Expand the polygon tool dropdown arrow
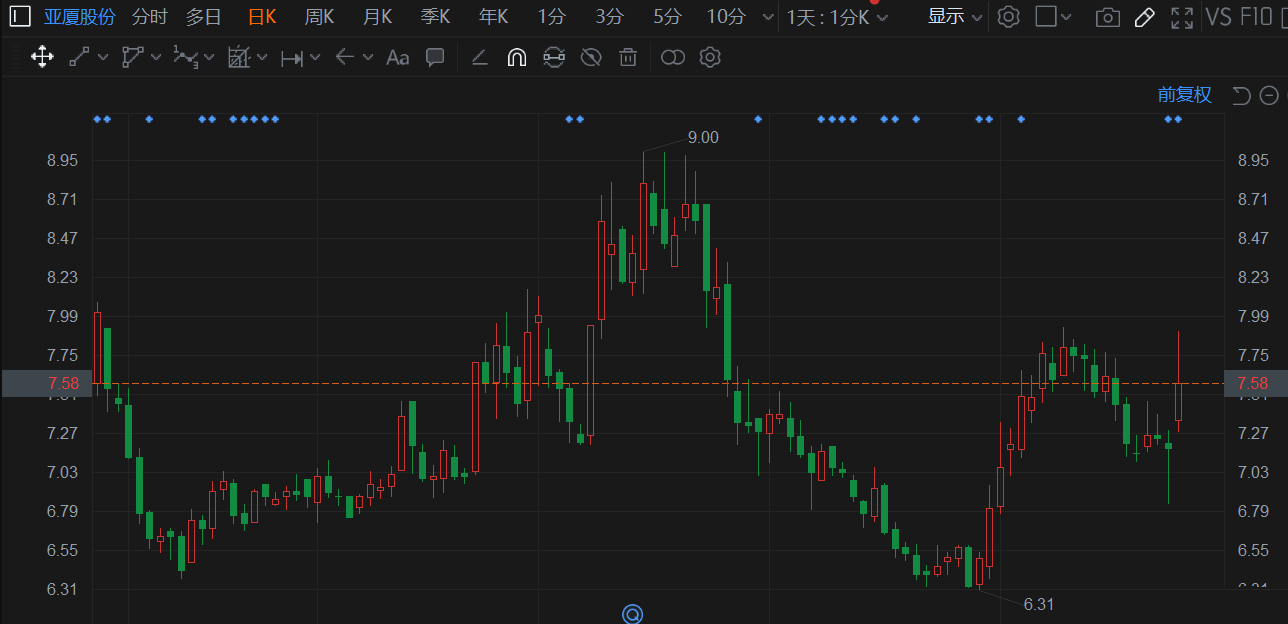Image resolution: width=1288 pixels, height=624 pixels. 156,57
